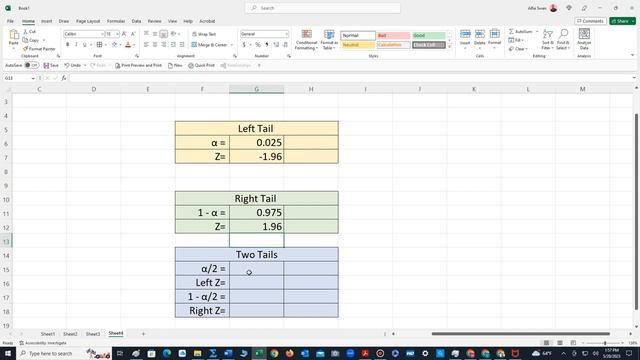640x360 pixels.
Task: Switch to the Insert ribbon tab
Action: click(x=47, y=21)
